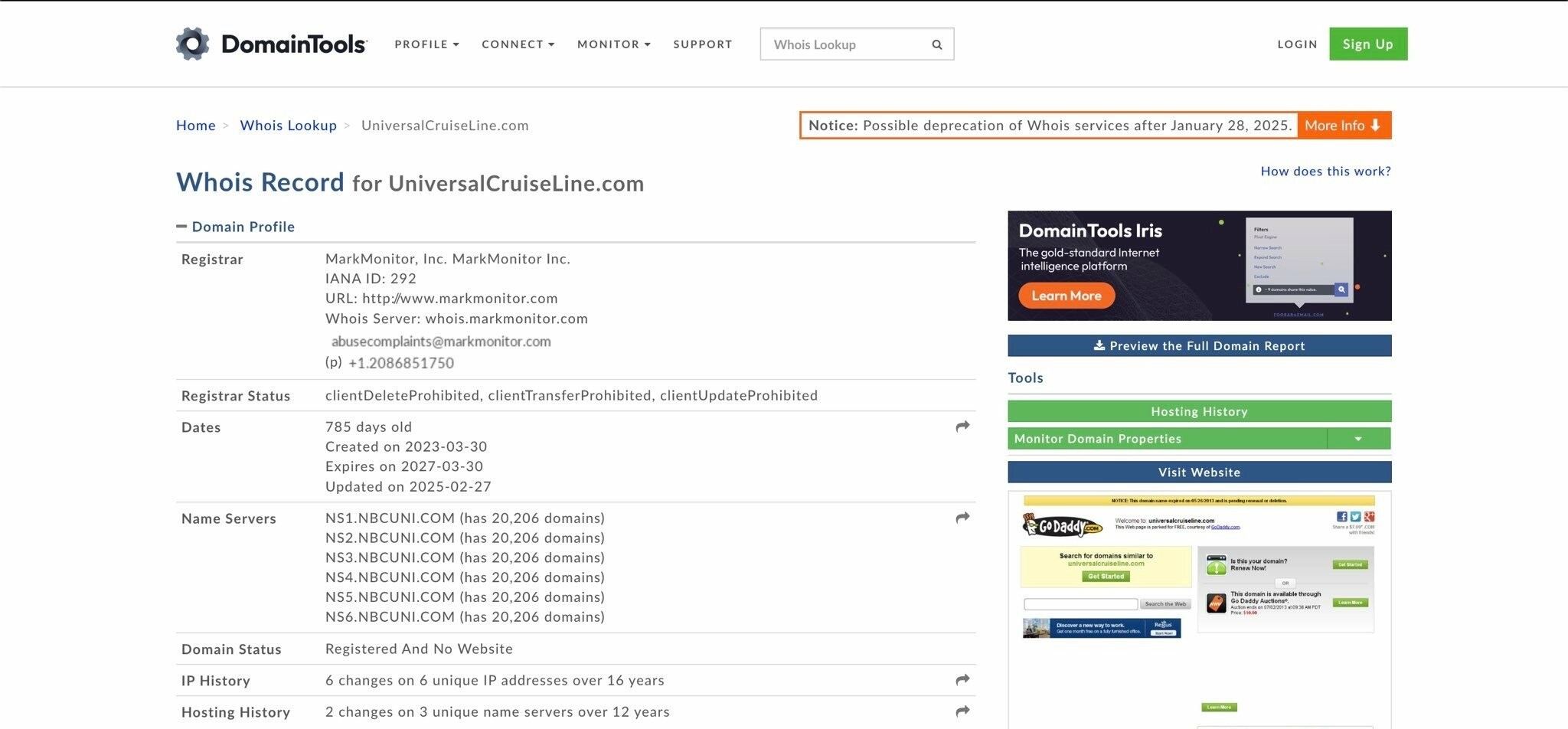Collapse the Domain Profile section
The width and height of the screenshot is (1568, 729).
click(x=181, y=227)
